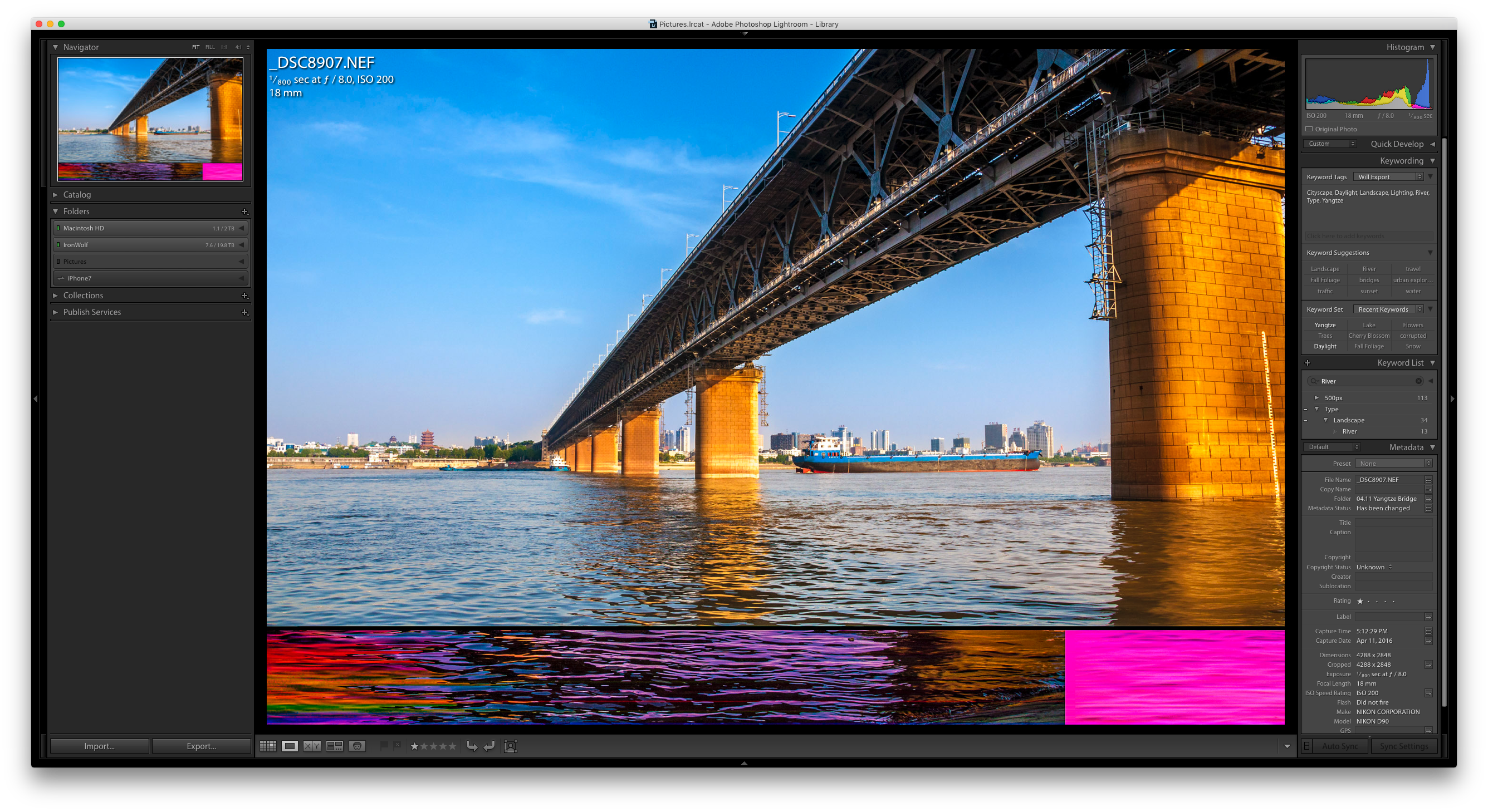1488x812 pixels.
Task: Open People face view
Action: tap(357, 746)
